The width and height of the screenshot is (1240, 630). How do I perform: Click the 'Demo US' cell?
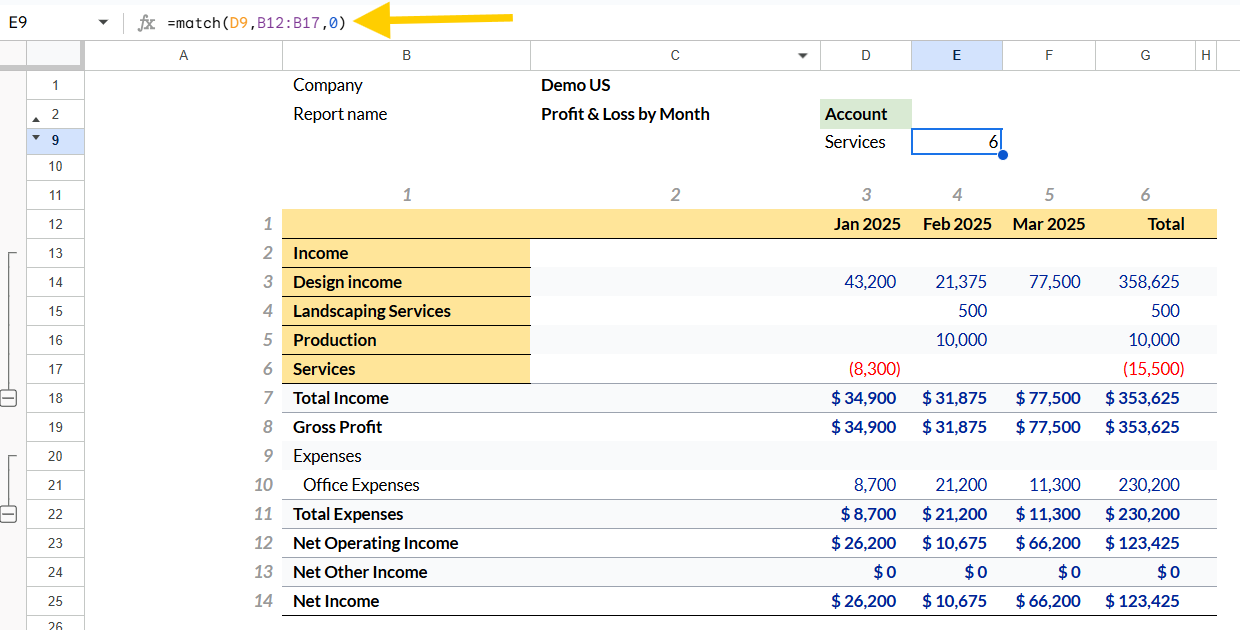(x=675, y=85)
